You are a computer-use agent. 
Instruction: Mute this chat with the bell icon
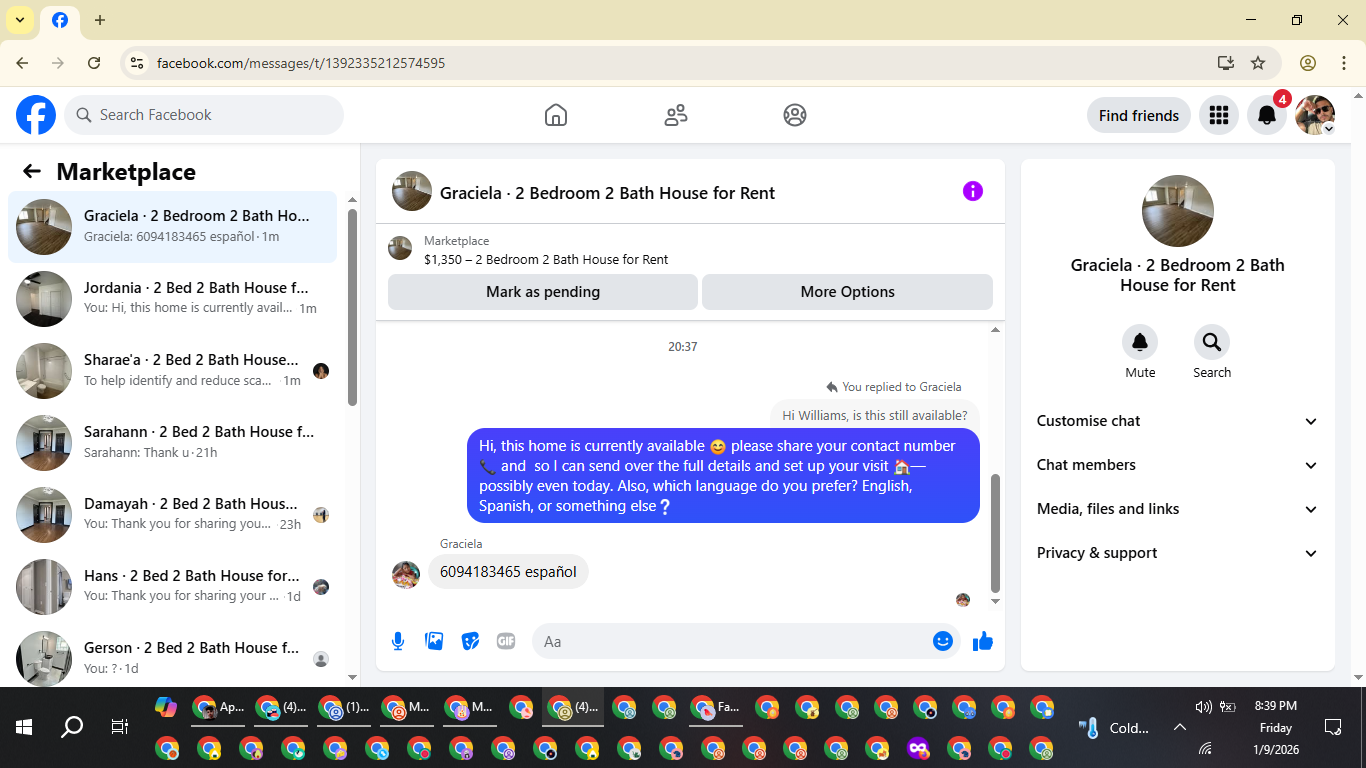(x=1140, y=343)
